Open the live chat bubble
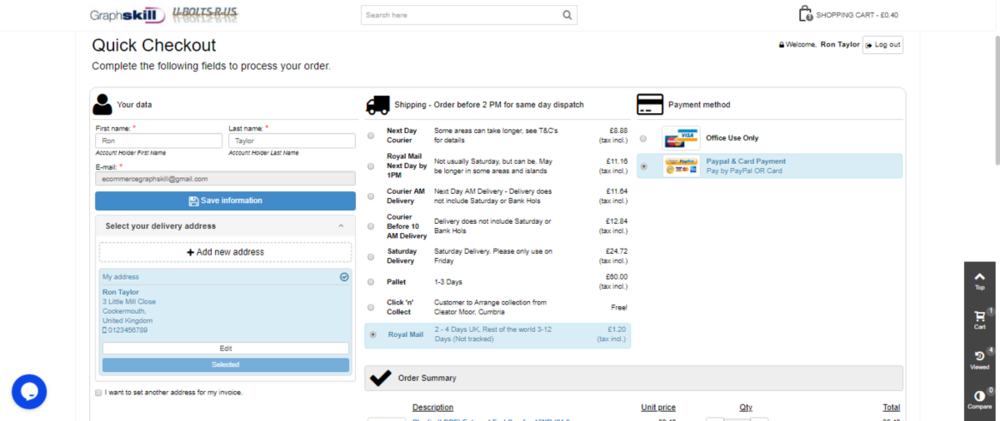 (29, 391)
